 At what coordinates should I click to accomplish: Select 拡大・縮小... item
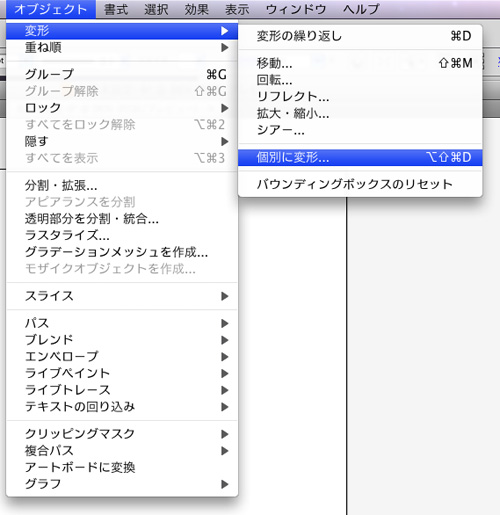[360, 113]
